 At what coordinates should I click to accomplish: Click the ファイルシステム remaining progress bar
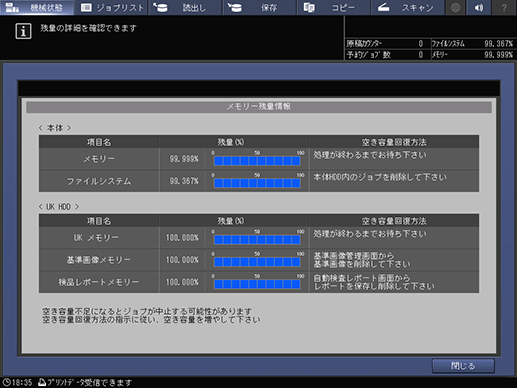257,183
